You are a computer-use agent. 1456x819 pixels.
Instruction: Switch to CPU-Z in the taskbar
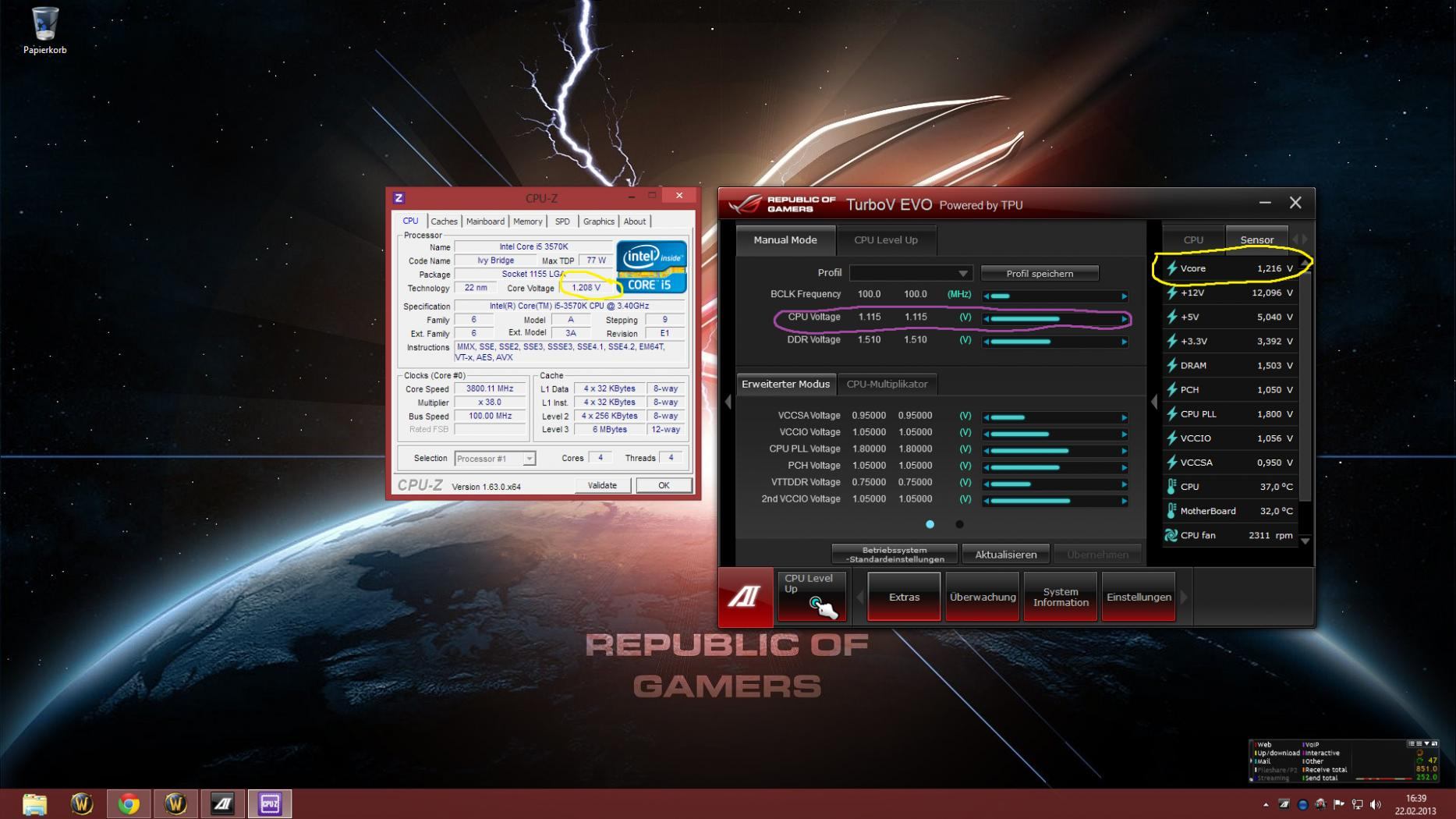(x=270, y=803)
